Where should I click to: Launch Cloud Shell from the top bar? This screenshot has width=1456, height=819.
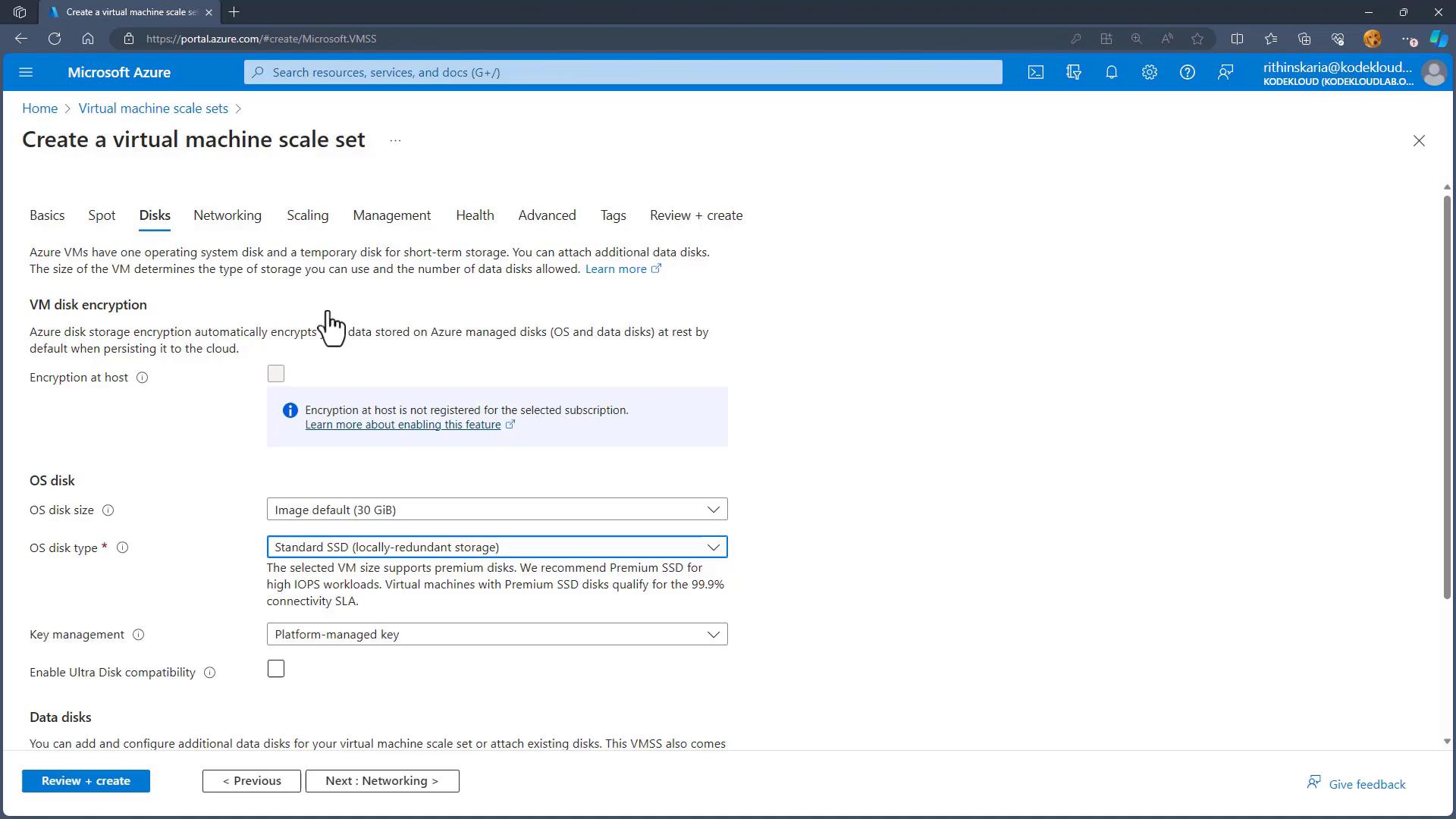coord(1036,73)
